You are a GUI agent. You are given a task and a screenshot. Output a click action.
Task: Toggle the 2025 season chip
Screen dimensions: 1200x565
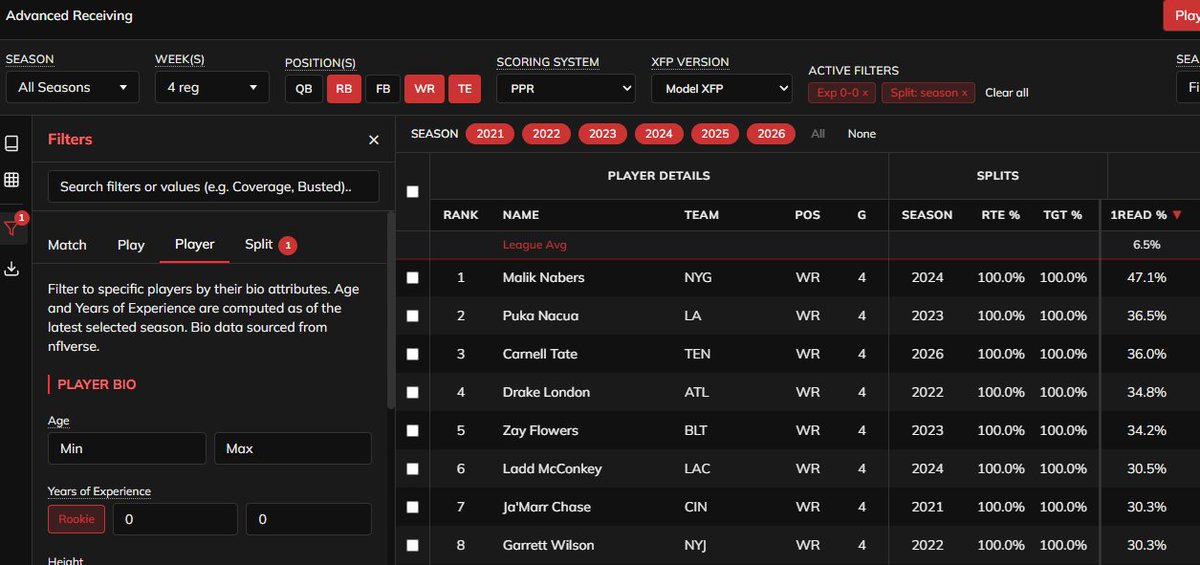(715, 134)
